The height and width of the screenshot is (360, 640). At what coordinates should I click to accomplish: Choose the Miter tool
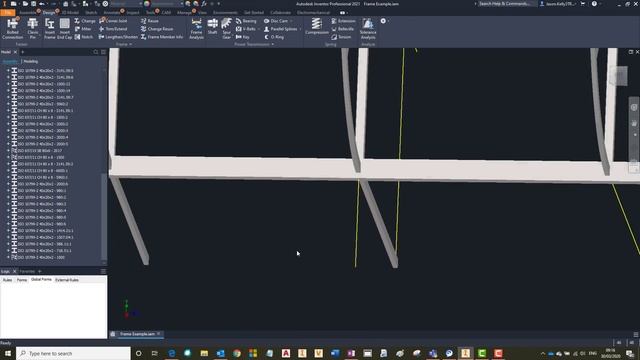tap(83, 29)
